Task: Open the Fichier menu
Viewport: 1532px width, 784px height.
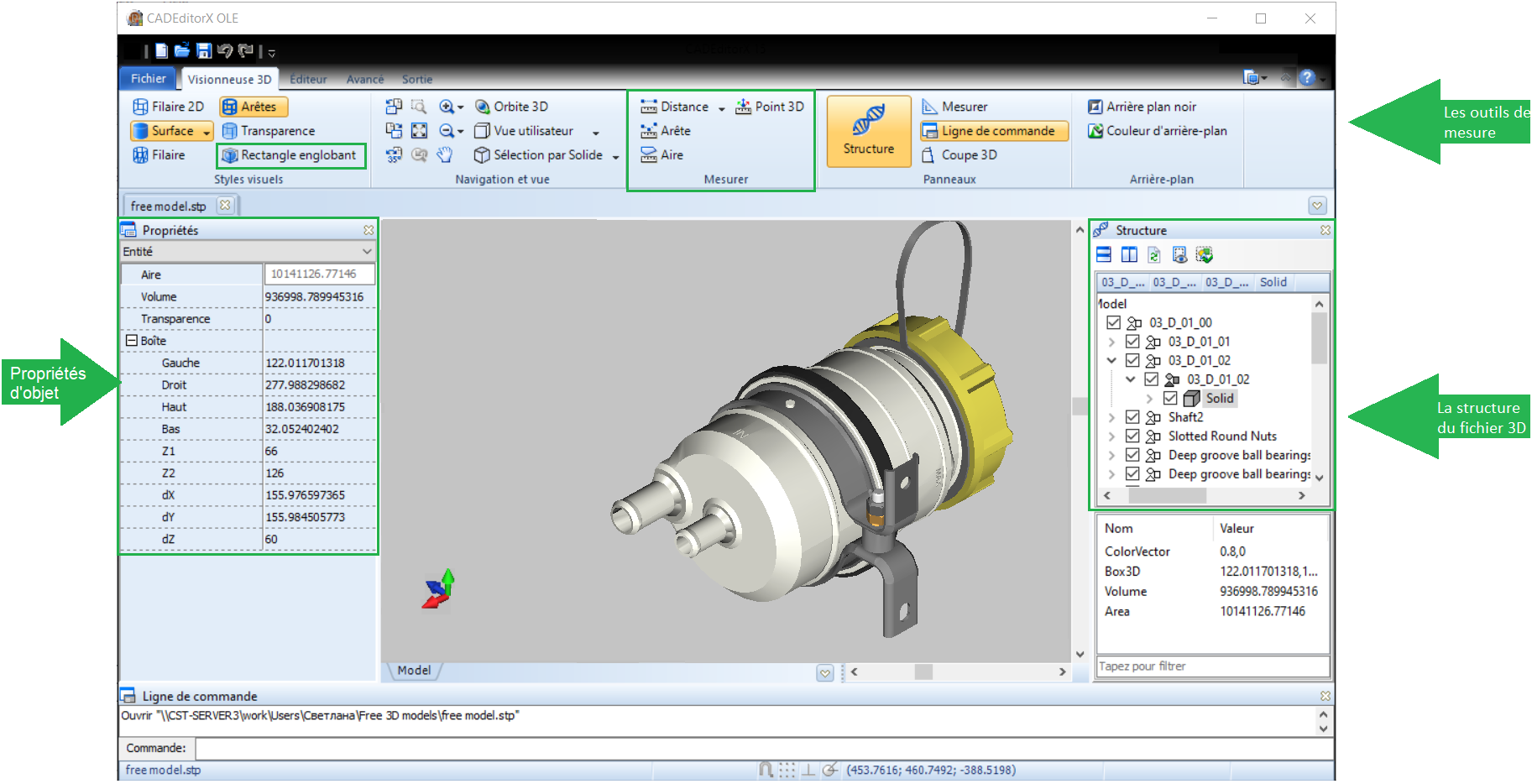Action: [x=149, y=79]
